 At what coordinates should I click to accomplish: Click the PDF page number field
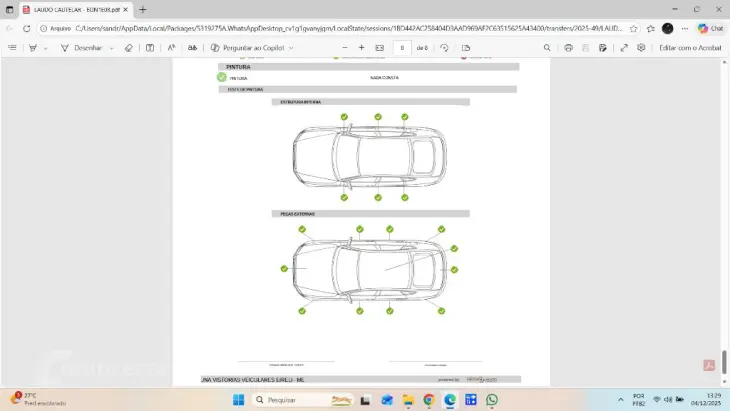pos(401,47)
